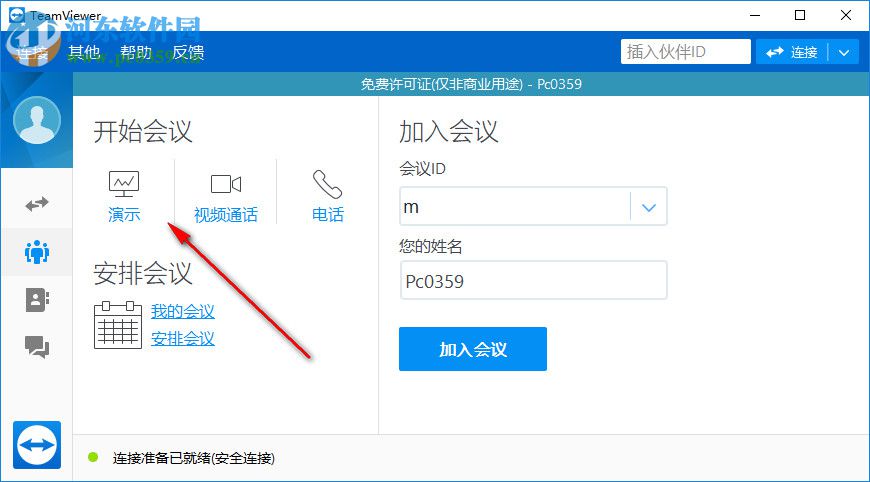Click the 连接准备已就绪 status text

tap(194, 458)
